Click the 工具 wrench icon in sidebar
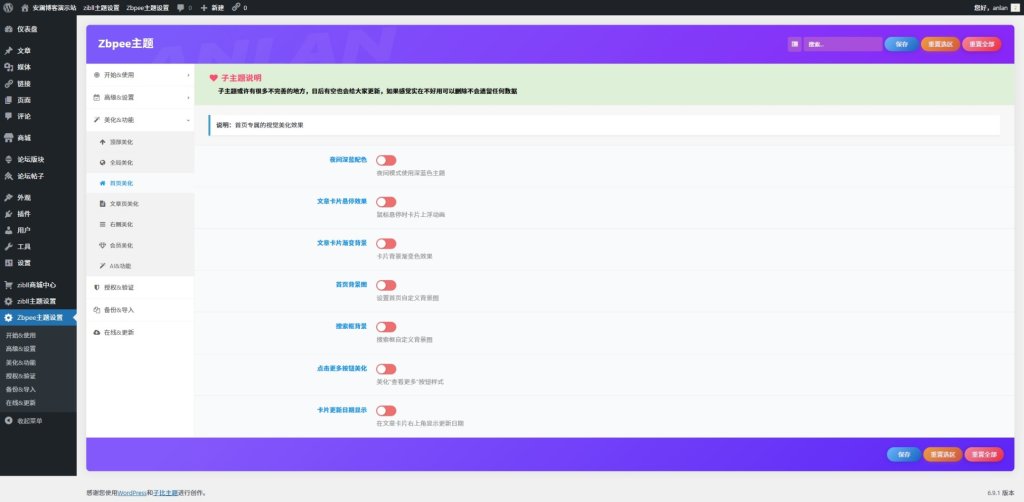Screen dimensions: 1024x502 (9, 246)
